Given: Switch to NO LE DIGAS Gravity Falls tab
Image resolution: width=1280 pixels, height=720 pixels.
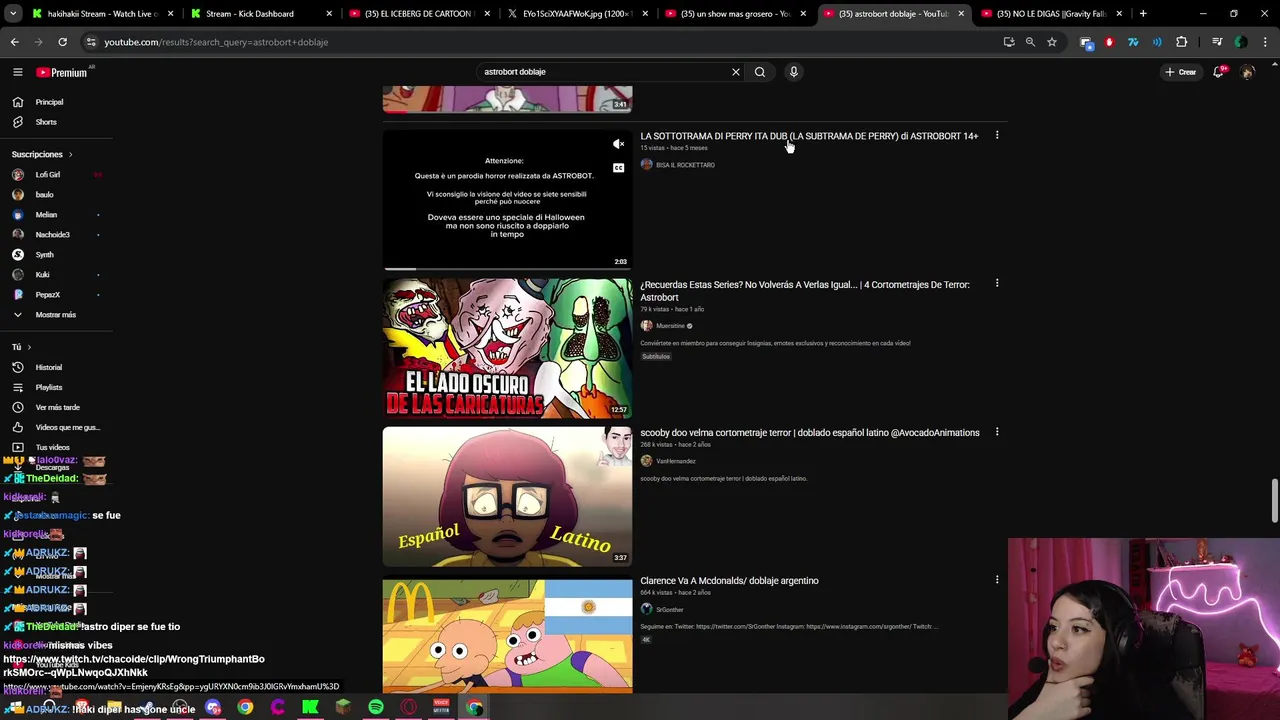Looking at the screenshot, I should click(1050, 14).
